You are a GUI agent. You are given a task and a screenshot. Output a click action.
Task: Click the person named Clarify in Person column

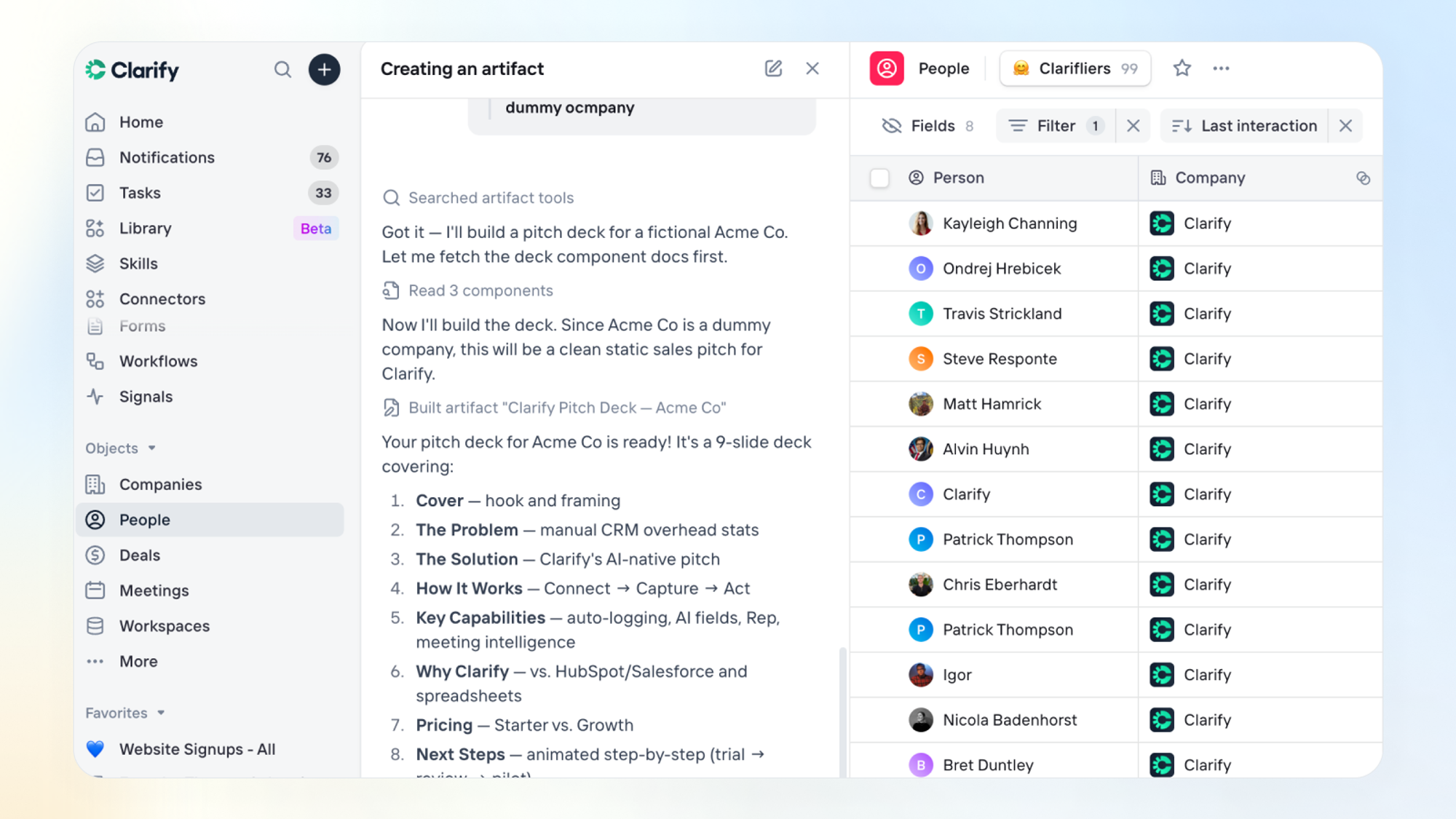[966, 494]
